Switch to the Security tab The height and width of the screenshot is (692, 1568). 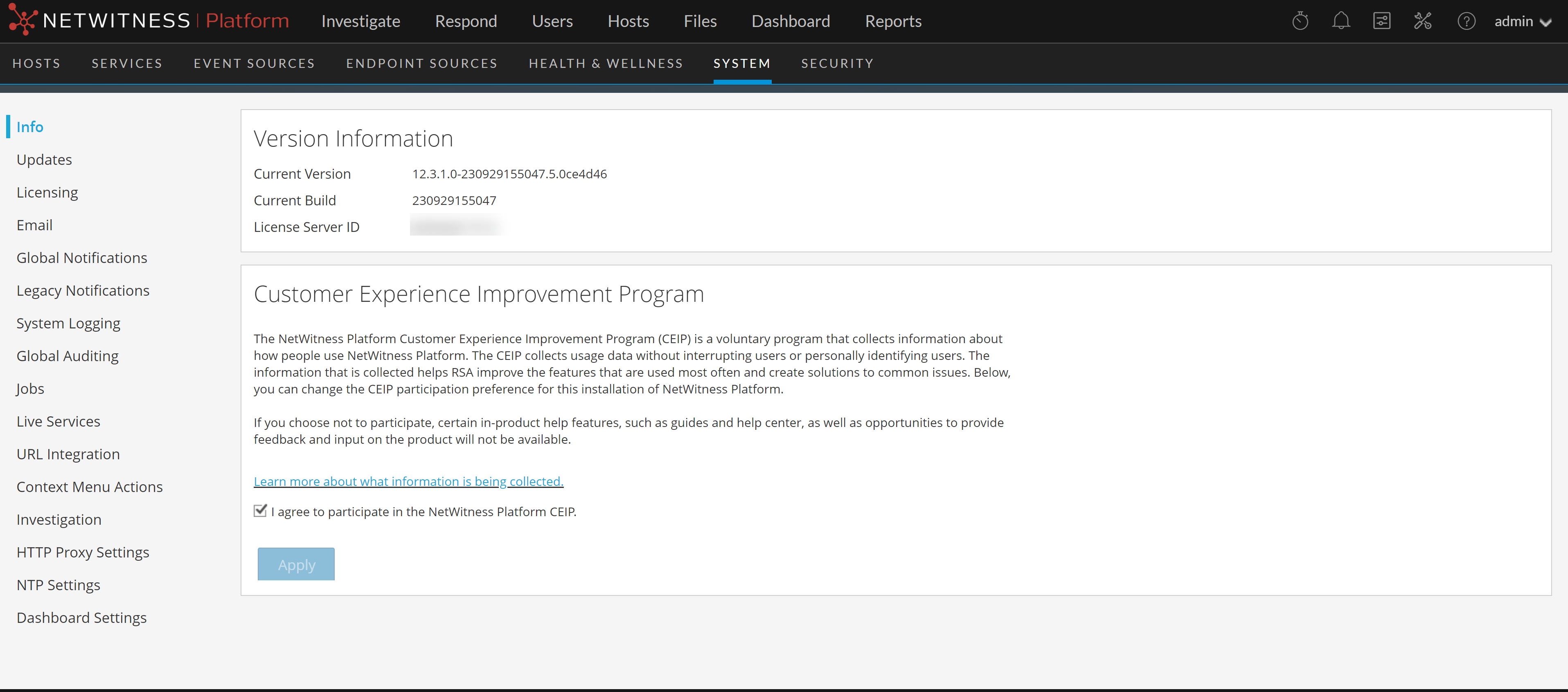pos(837,63)
